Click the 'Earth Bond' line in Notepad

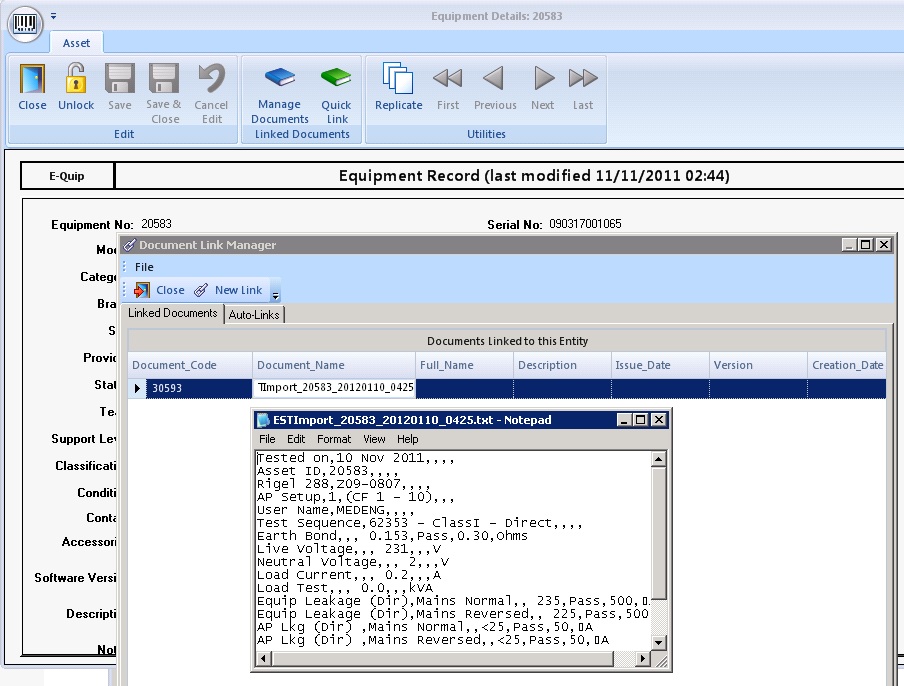coord(392,536)
